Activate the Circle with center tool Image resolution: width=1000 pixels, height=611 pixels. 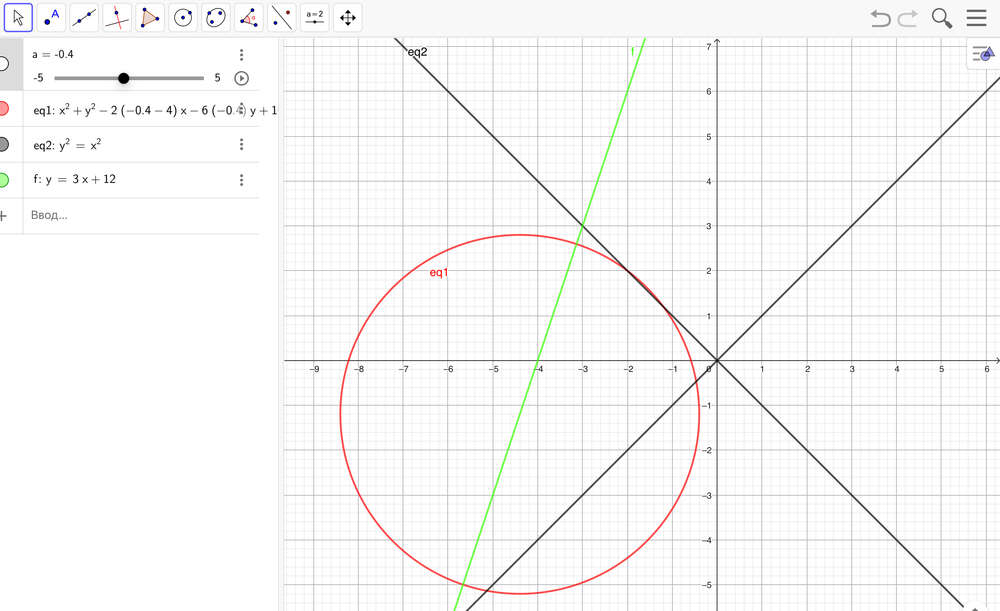pos(183,17)
